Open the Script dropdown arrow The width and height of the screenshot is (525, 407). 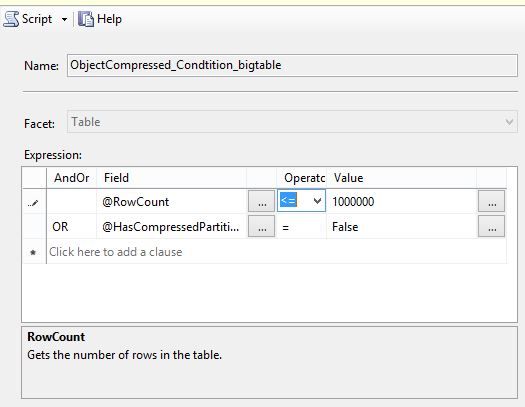pyautogui.click(x=64, y=19)
